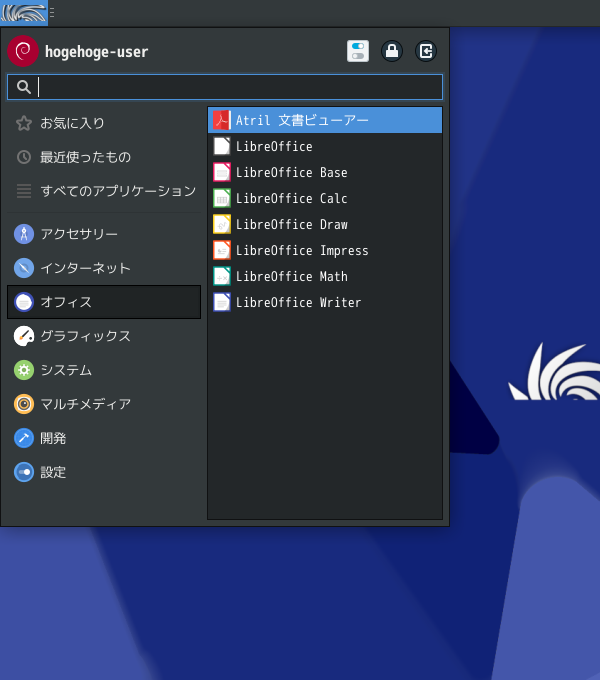Launch LibreOffice Base
This screenshot has width=600, height=680.
[x=325, y=172]
